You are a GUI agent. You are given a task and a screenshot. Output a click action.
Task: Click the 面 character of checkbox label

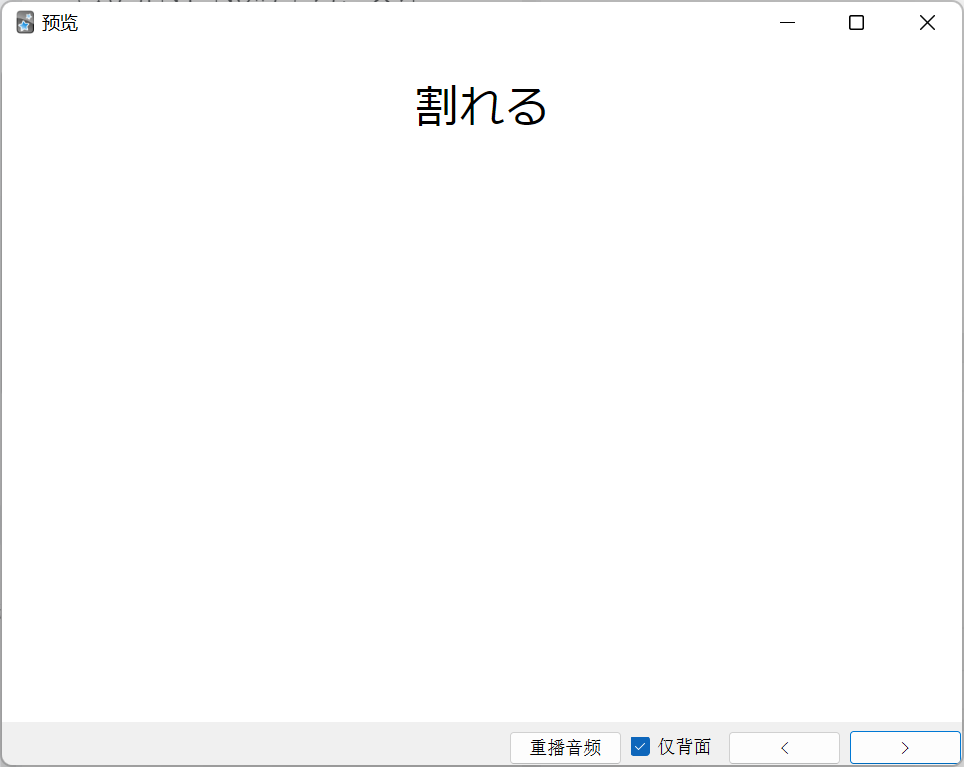702,747
